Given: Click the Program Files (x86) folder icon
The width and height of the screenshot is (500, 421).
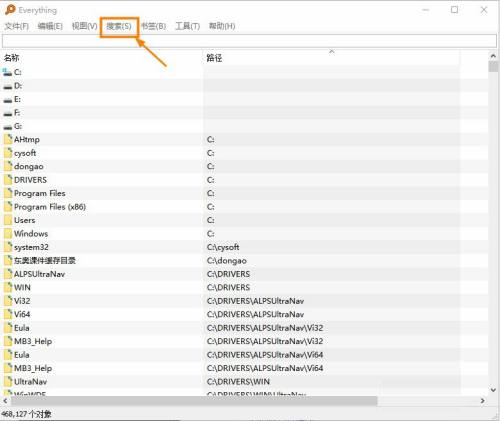Looking at the screenshot, I should (8, 207).
